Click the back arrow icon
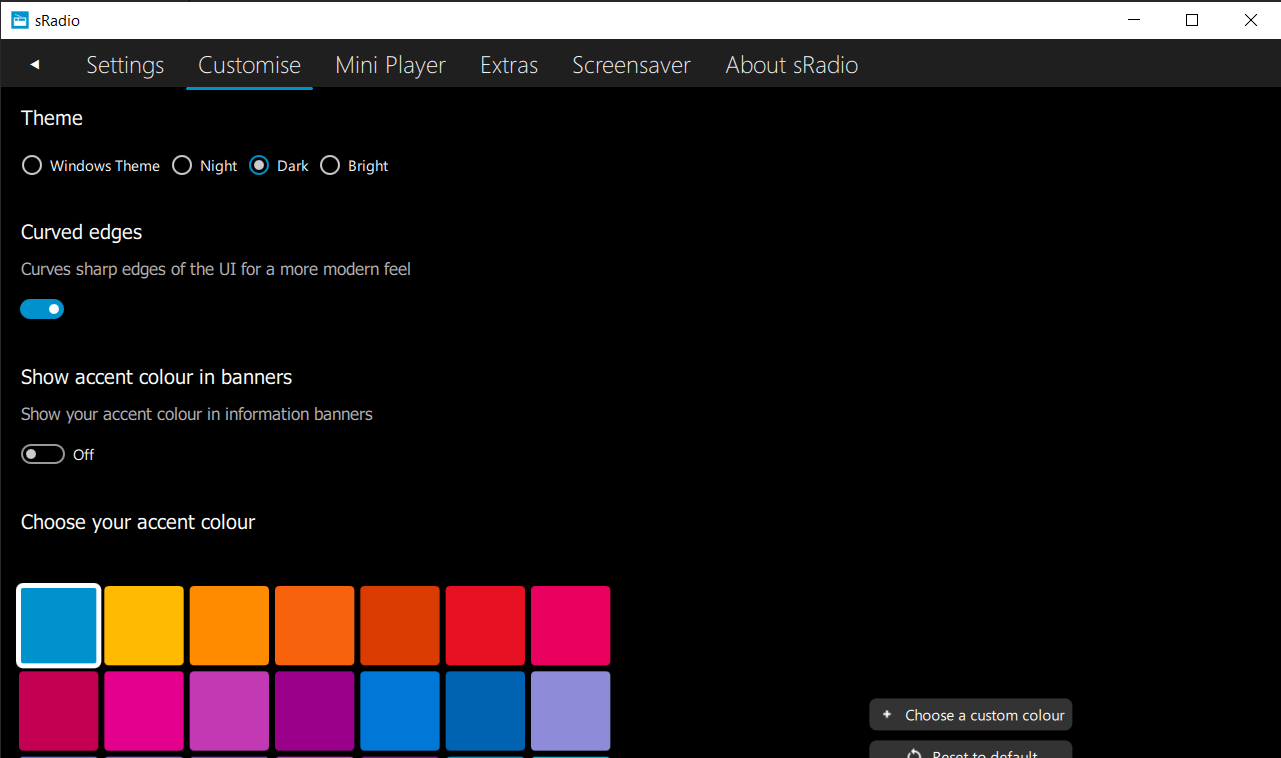Image resolution: width=1281 pixels, height=758 pixels. [x=35, y=65]
